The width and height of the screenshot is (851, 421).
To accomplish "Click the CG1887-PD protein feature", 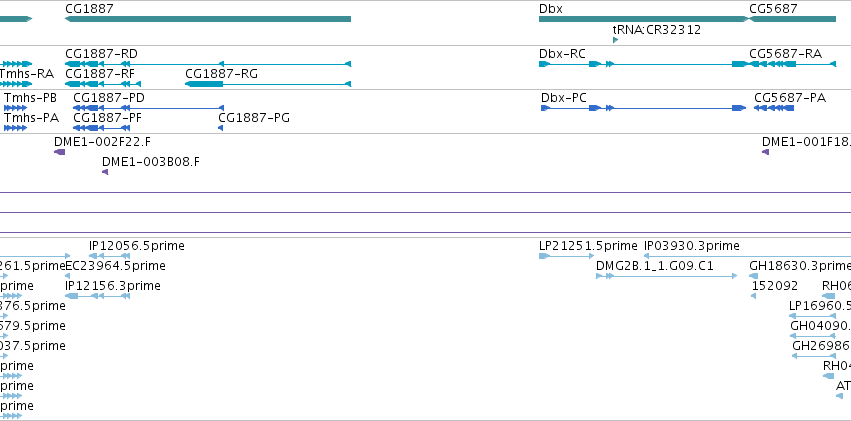I will 148,108.
